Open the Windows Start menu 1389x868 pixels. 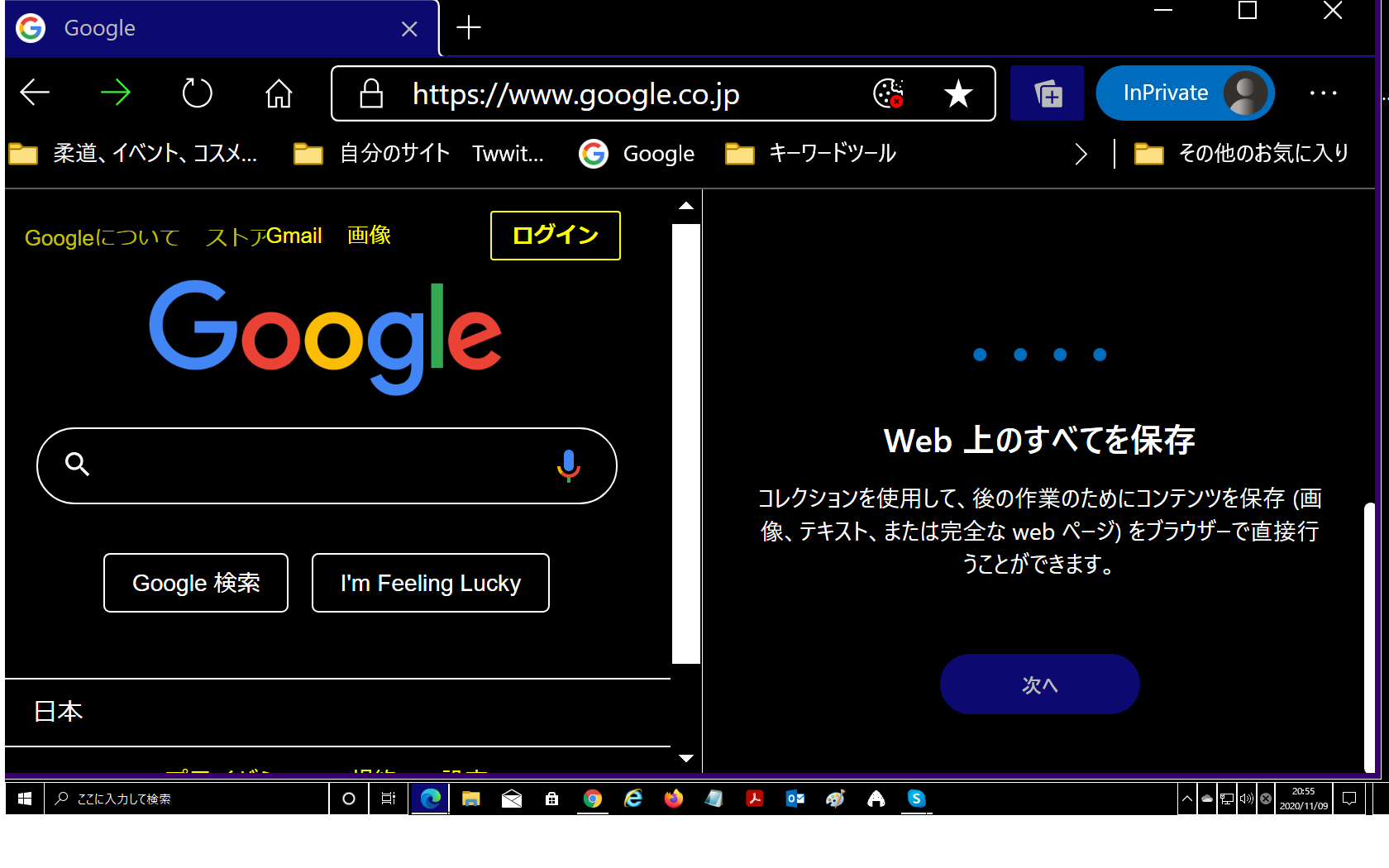point(25,799)
